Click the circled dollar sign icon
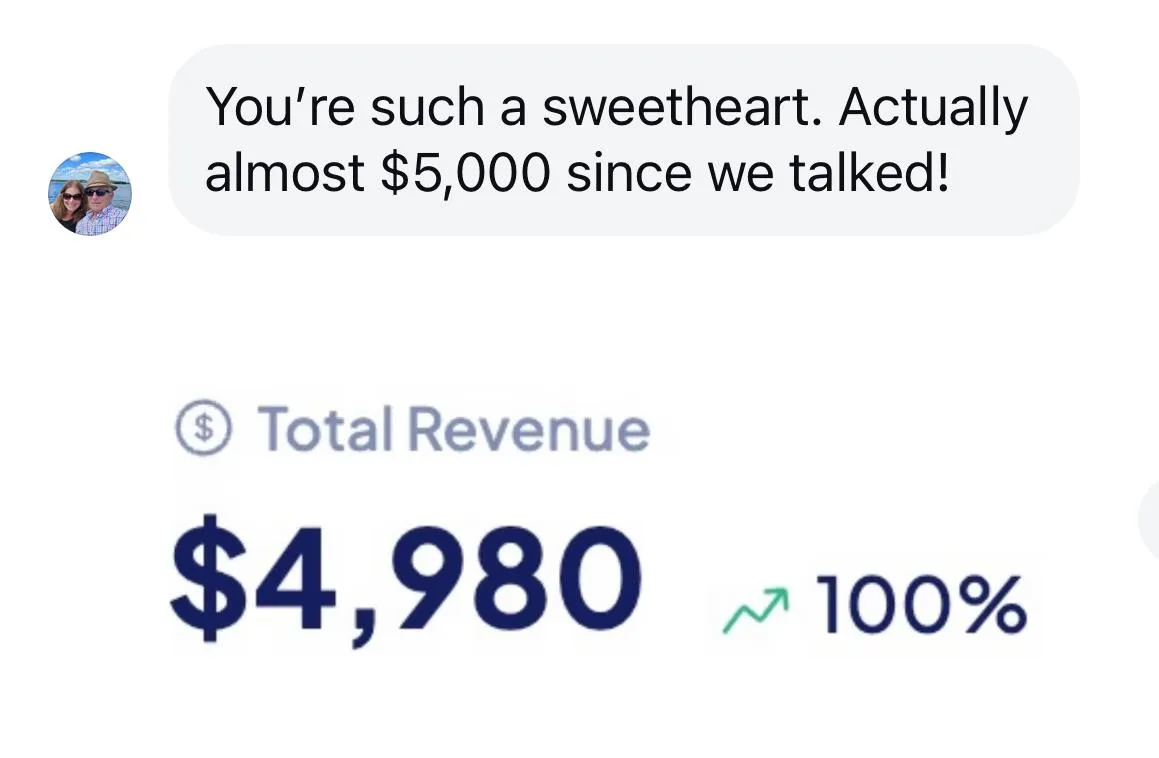The height and width of the screenshot is (758, 1159). tap(203, 427)
